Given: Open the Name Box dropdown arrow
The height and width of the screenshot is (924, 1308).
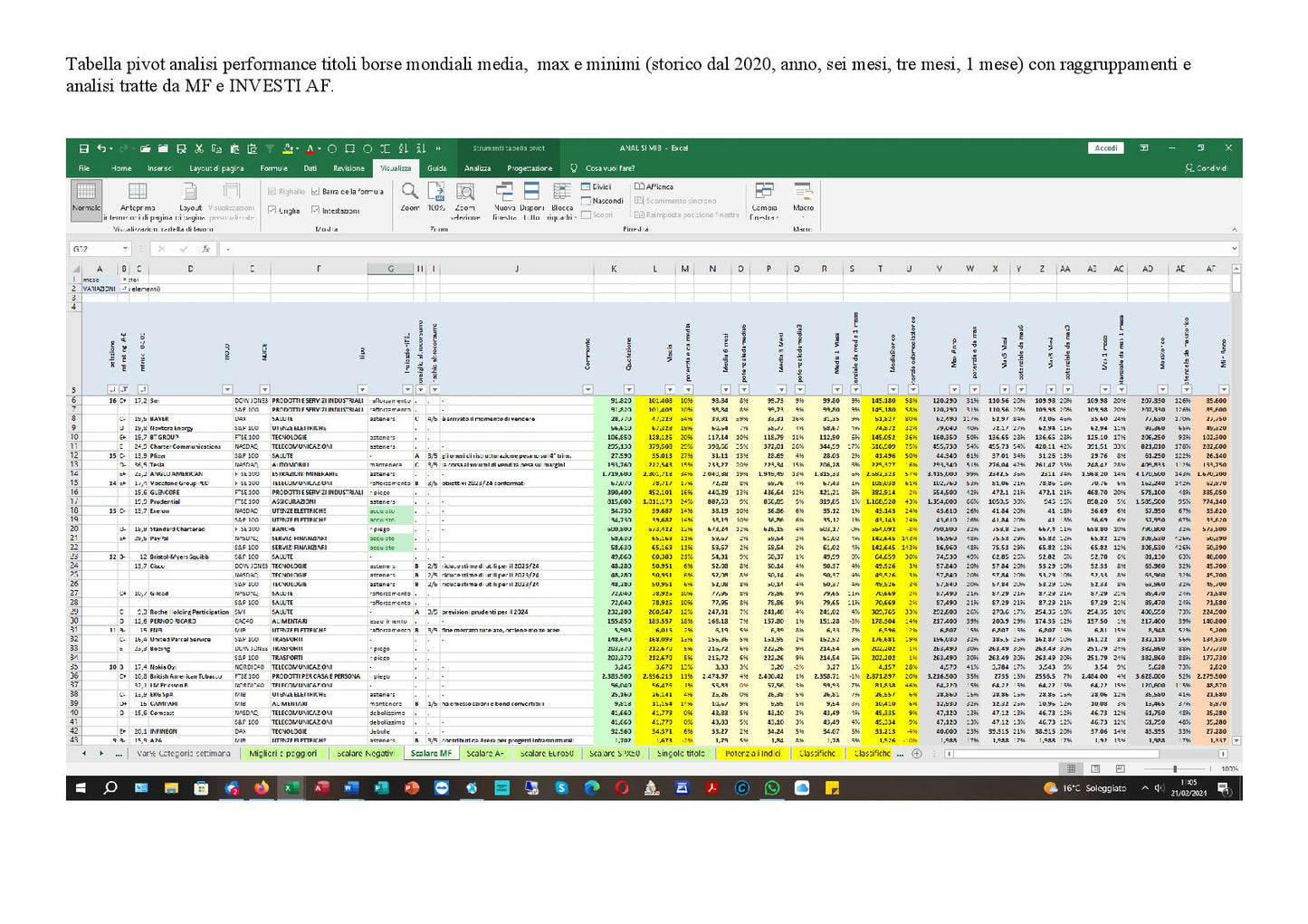Looking at the screenshot, I should (x=125, y=249).
